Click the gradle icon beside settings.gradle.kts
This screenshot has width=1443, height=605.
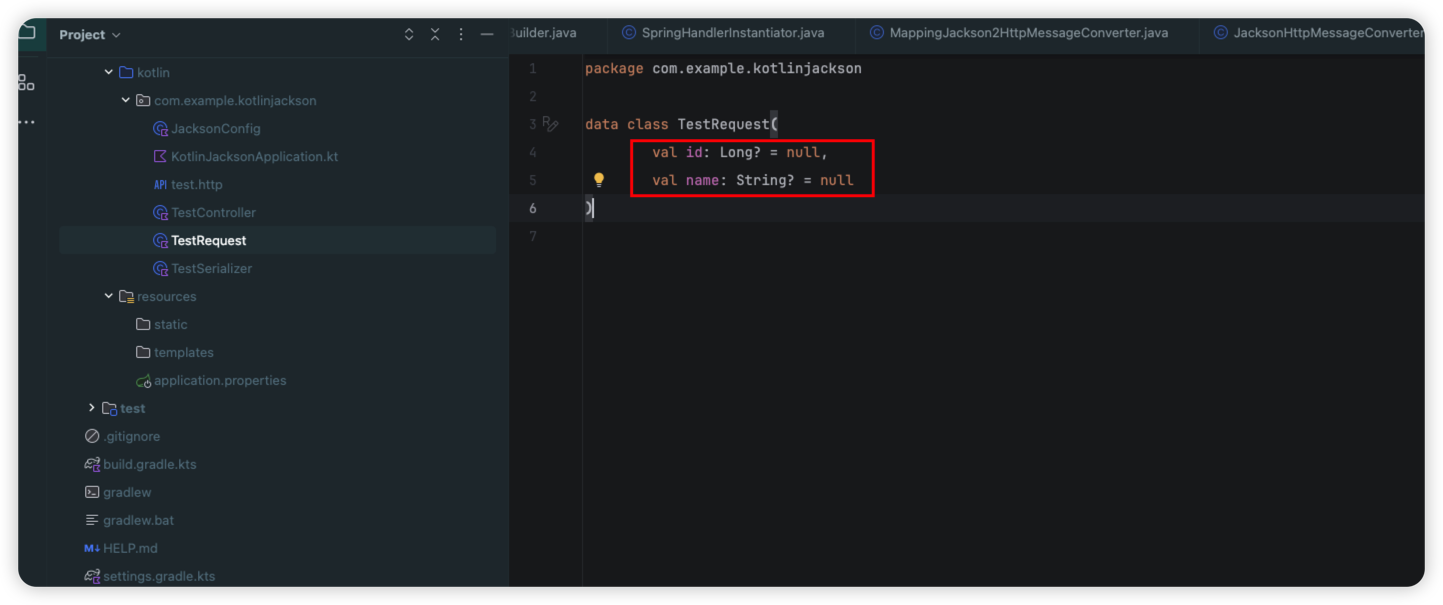pos(92,577)
